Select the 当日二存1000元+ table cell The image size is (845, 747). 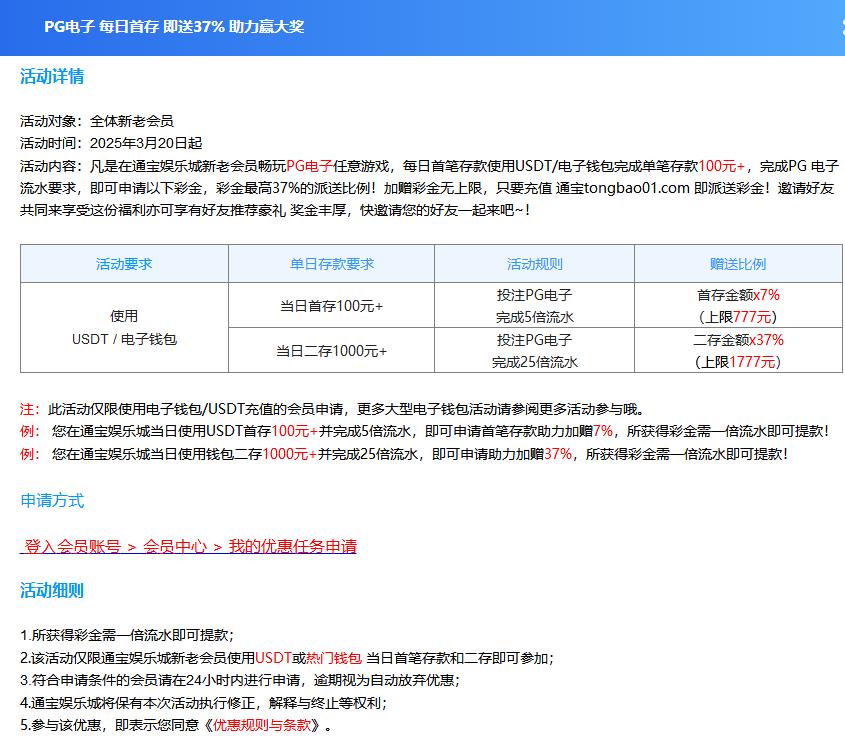(331, 351)
